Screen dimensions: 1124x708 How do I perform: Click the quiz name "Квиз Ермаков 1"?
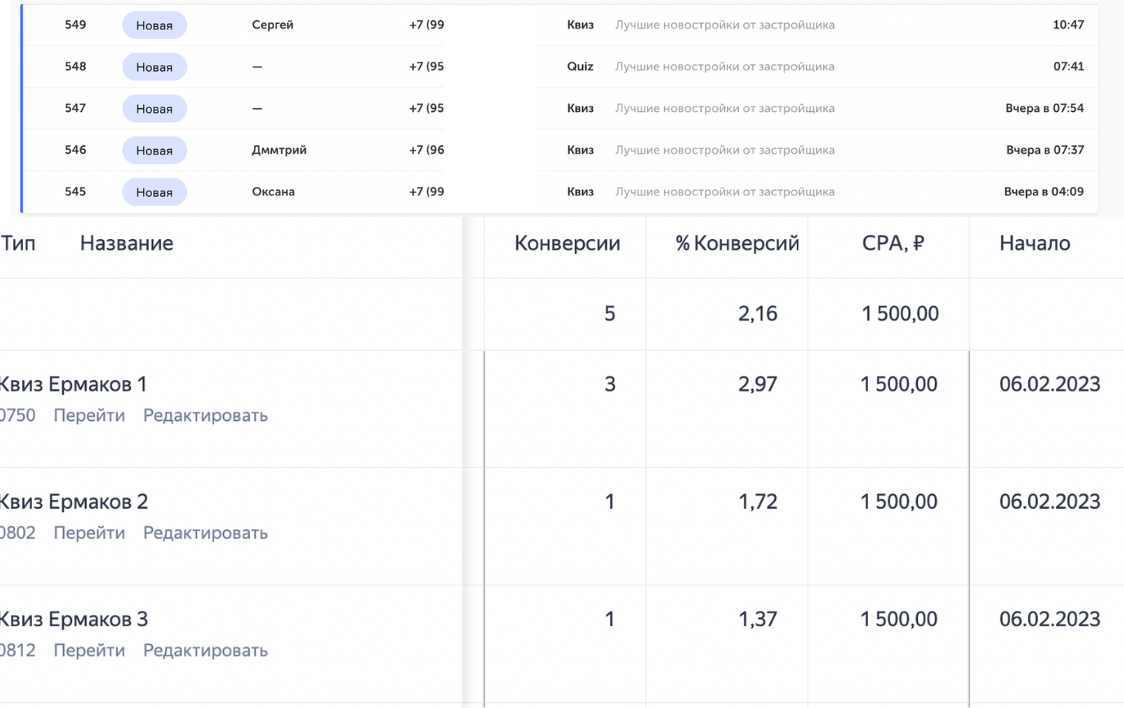tap(75, 384)
